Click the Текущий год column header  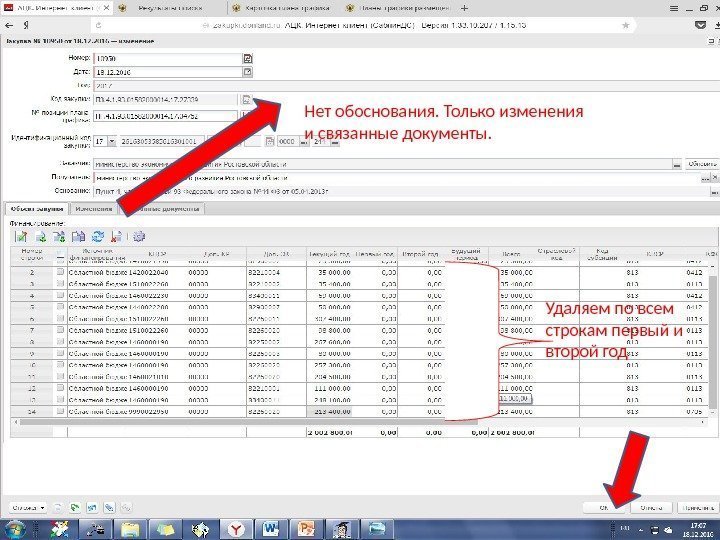click(x=329, y=254)
